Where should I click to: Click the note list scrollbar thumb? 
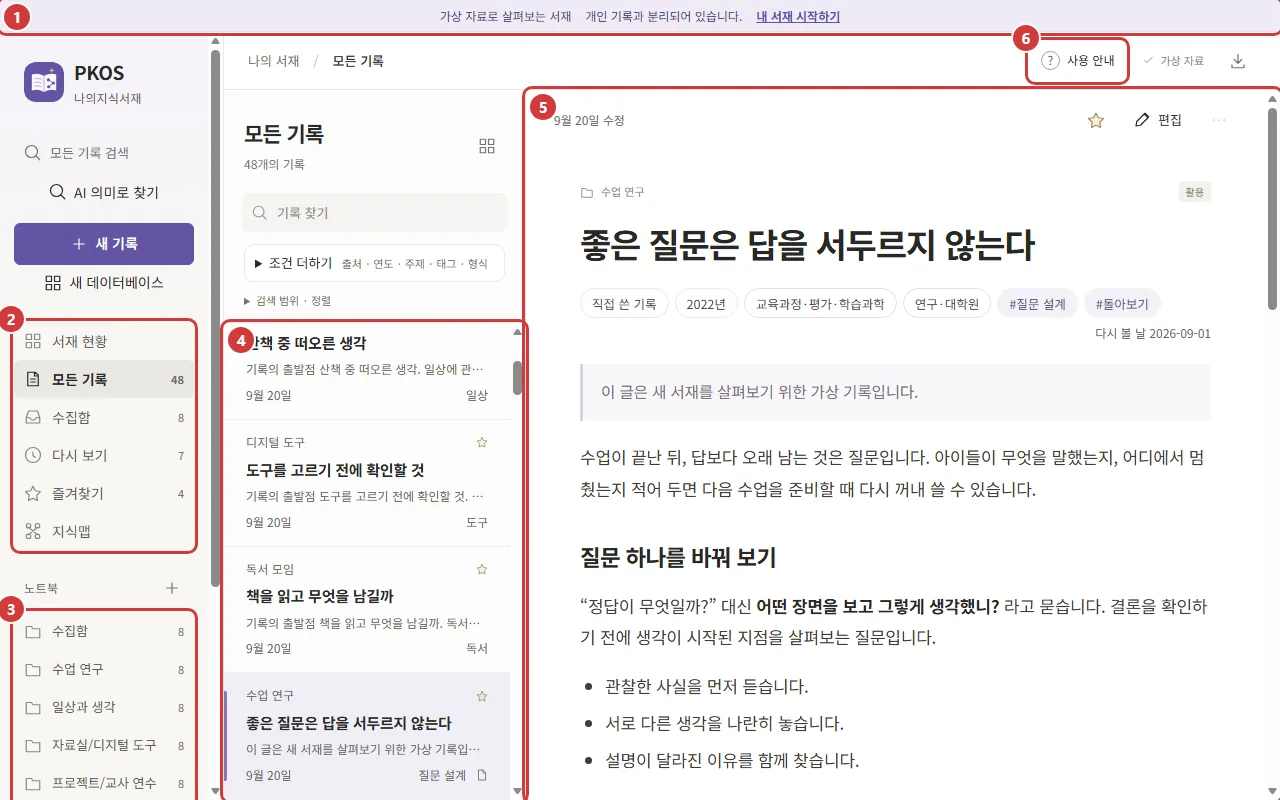(517, 377)
